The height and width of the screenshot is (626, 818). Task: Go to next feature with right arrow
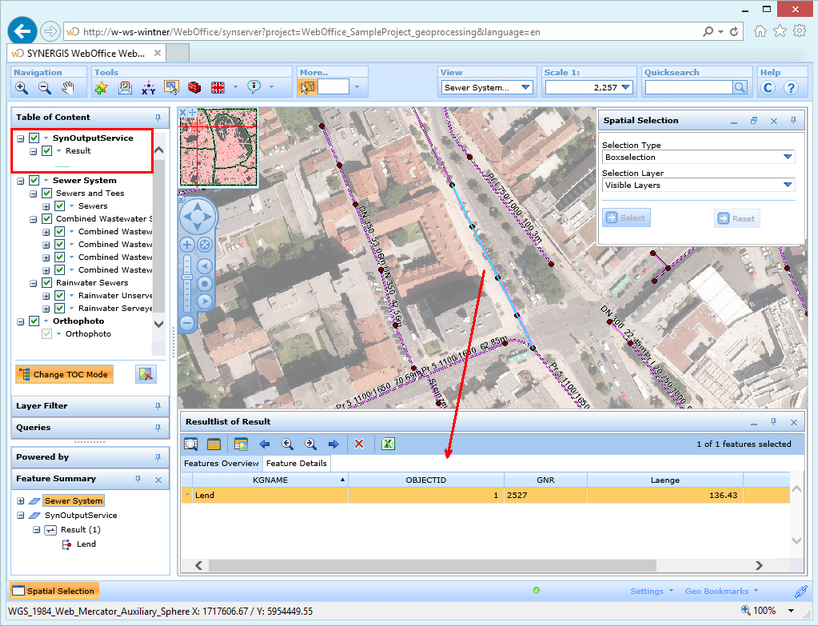pos(333,444)
